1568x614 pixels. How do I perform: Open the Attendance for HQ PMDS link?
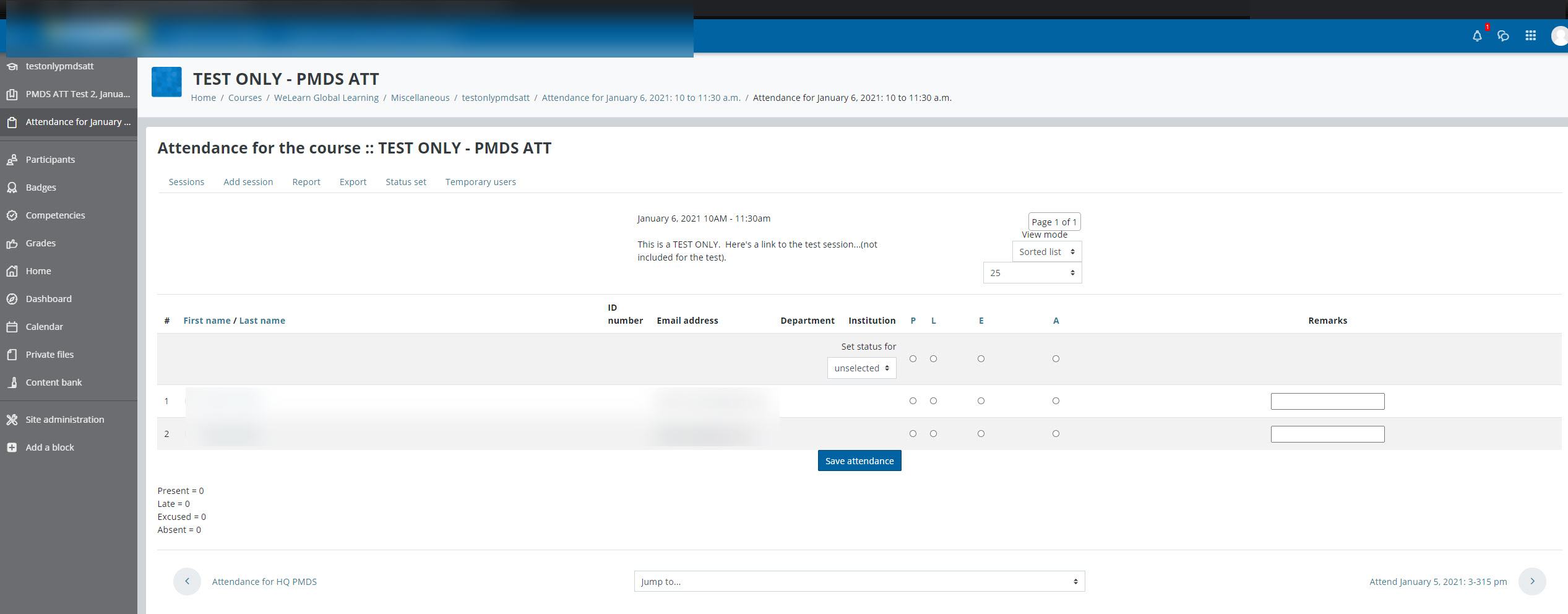pyautogui.click(x=264, y=581)
